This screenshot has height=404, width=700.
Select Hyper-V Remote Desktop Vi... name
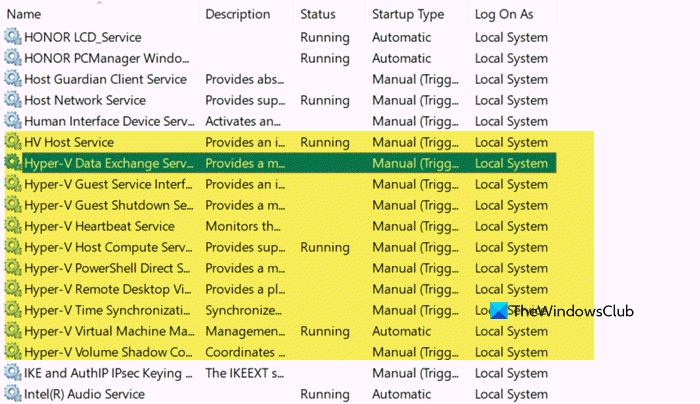[108, 289]
